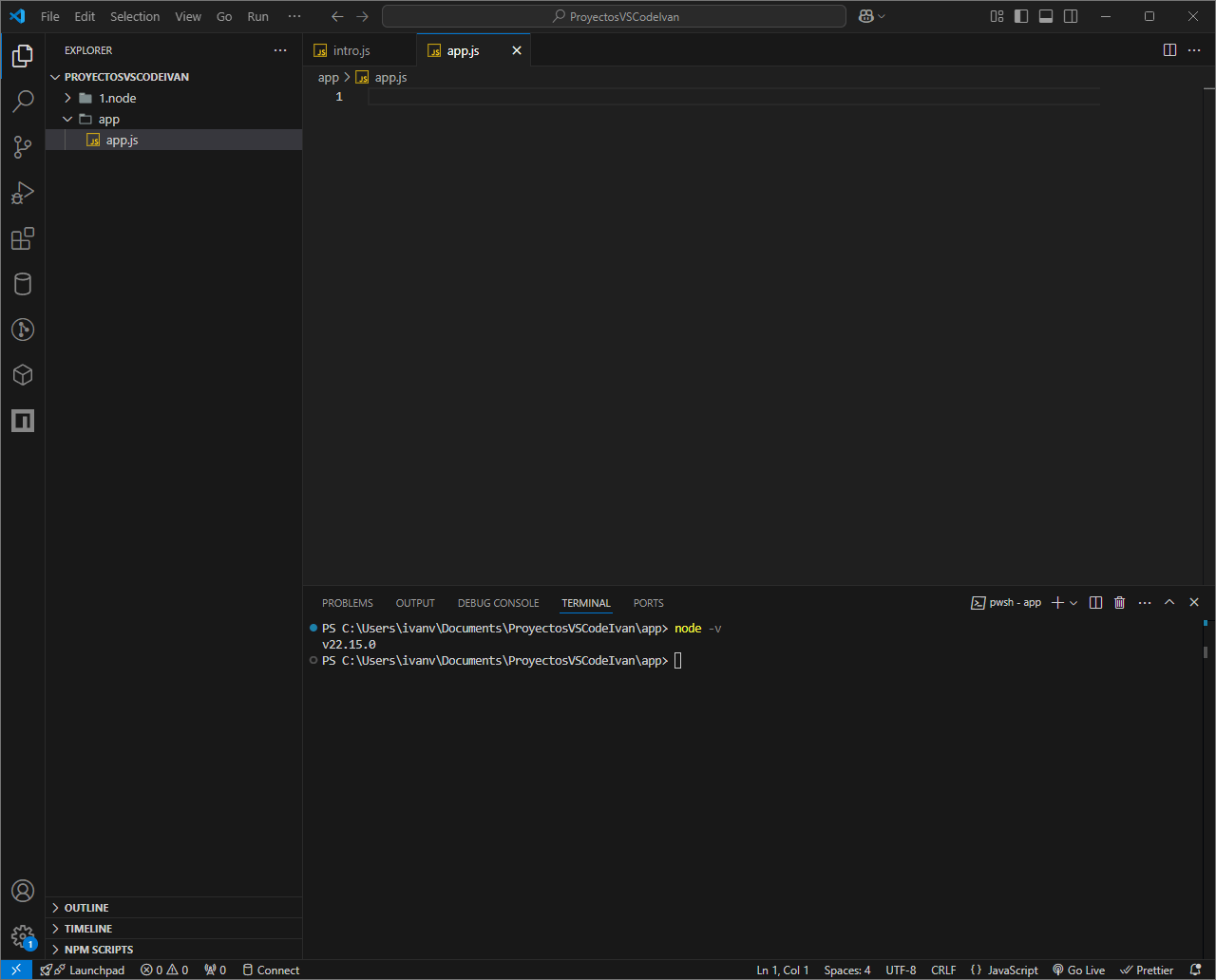Open Run and Debug view
Screen dimensions: 1216x980
[23, 193]
